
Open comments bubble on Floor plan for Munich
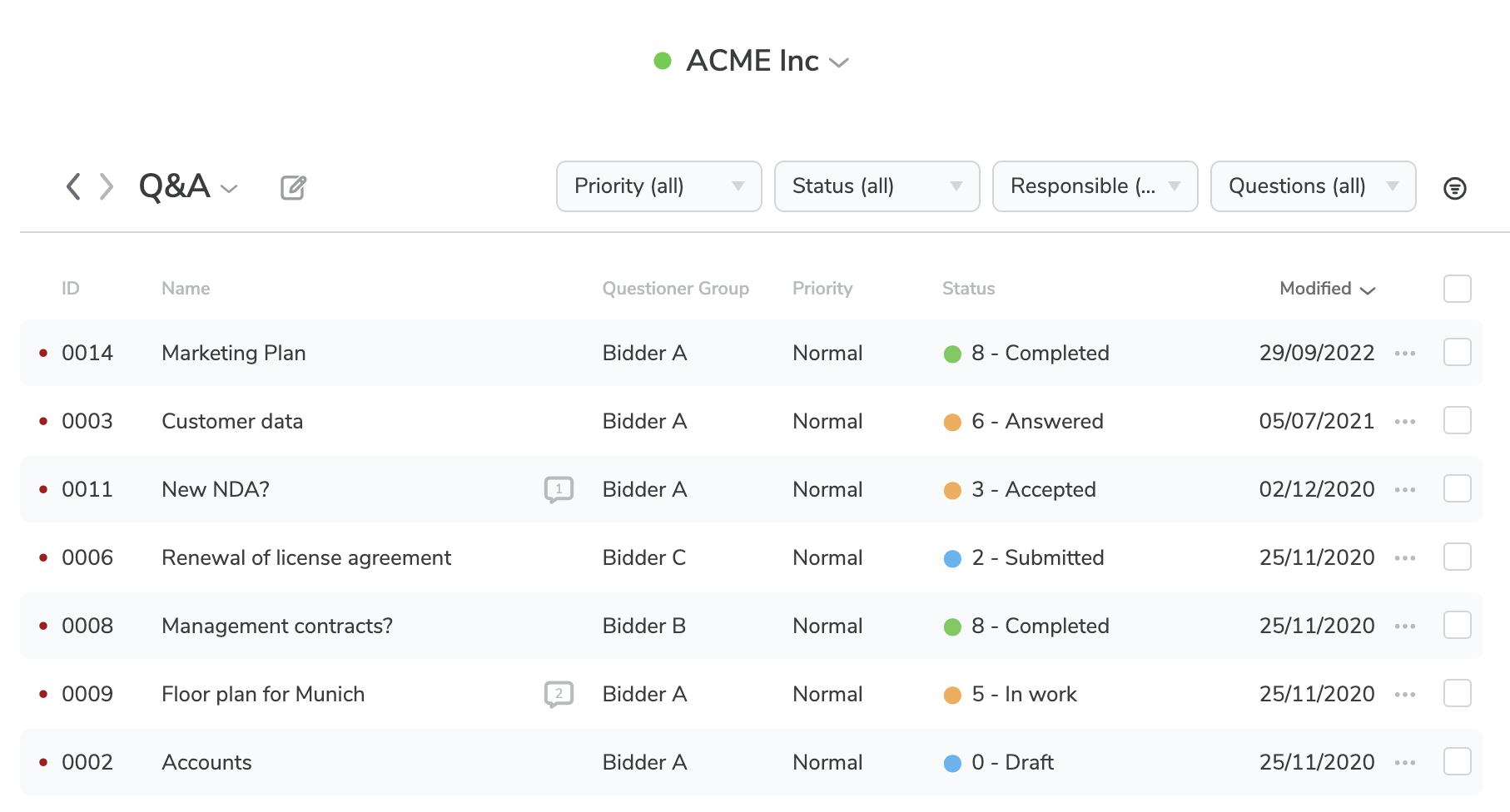(559, 694)
